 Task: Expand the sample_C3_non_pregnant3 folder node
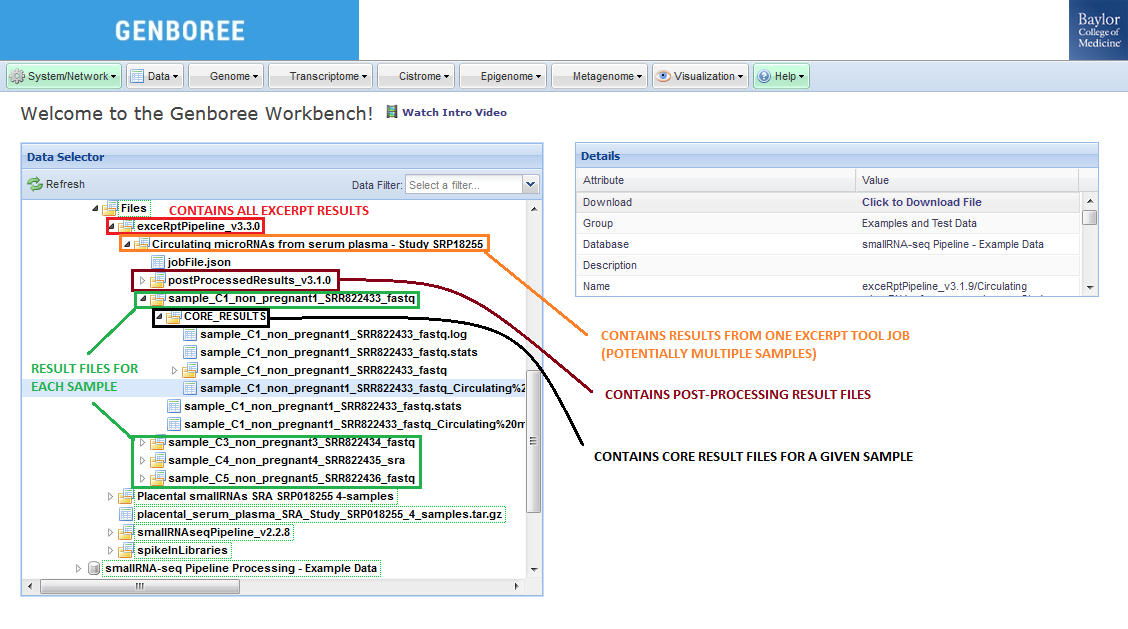(142, 442)
